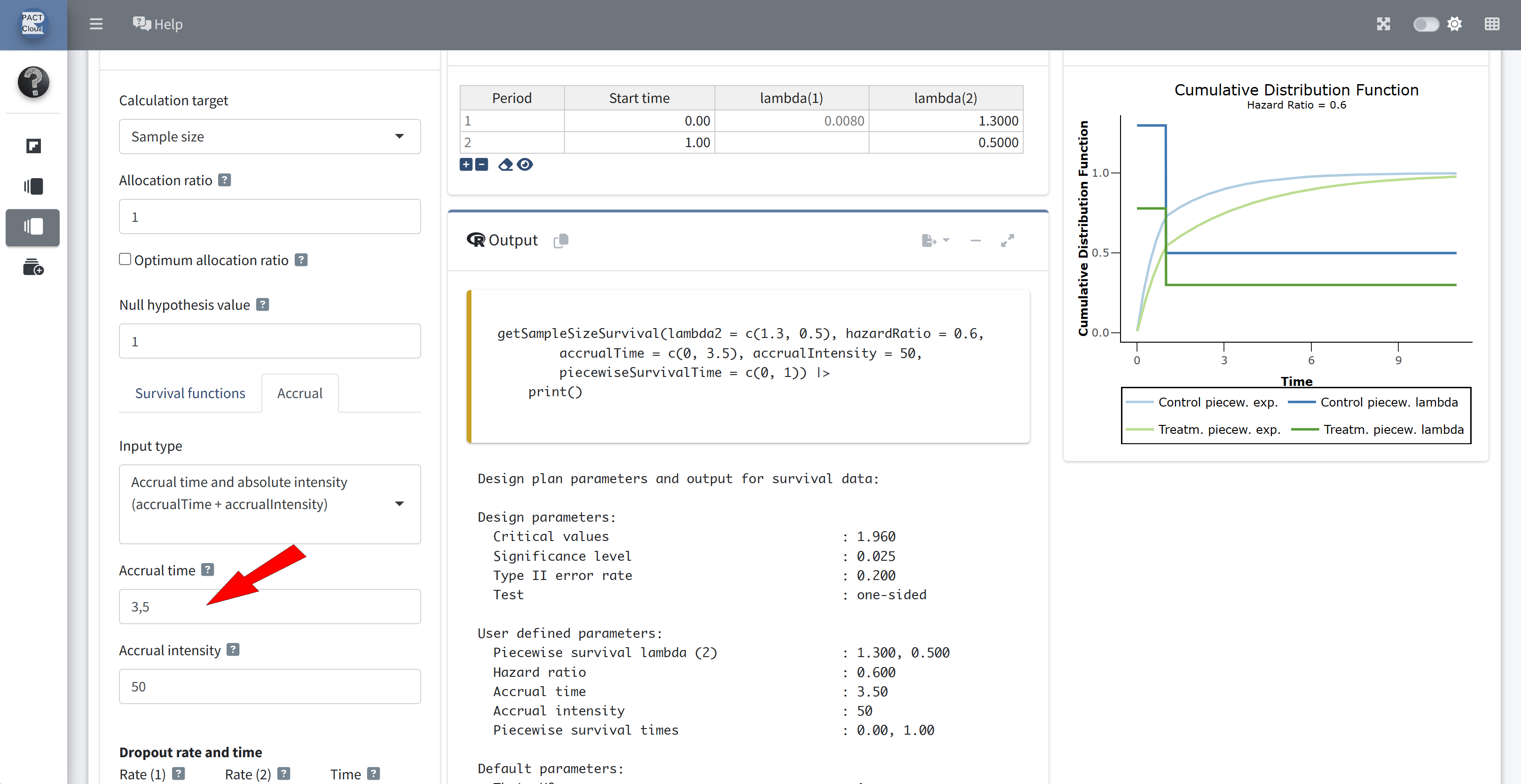Screen dimensions: 1521x784
Task: Toggle the eye preview icon below table
Action: [x=525, y=165]
